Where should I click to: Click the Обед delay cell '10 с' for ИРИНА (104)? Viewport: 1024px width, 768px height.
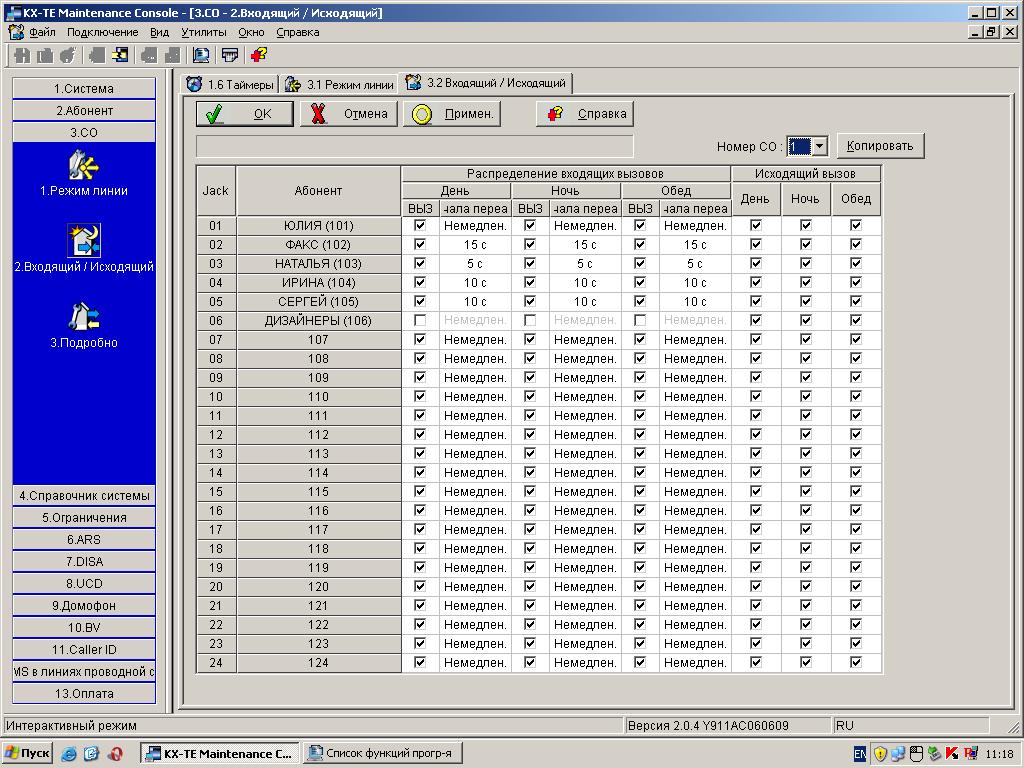coord(695,283)
